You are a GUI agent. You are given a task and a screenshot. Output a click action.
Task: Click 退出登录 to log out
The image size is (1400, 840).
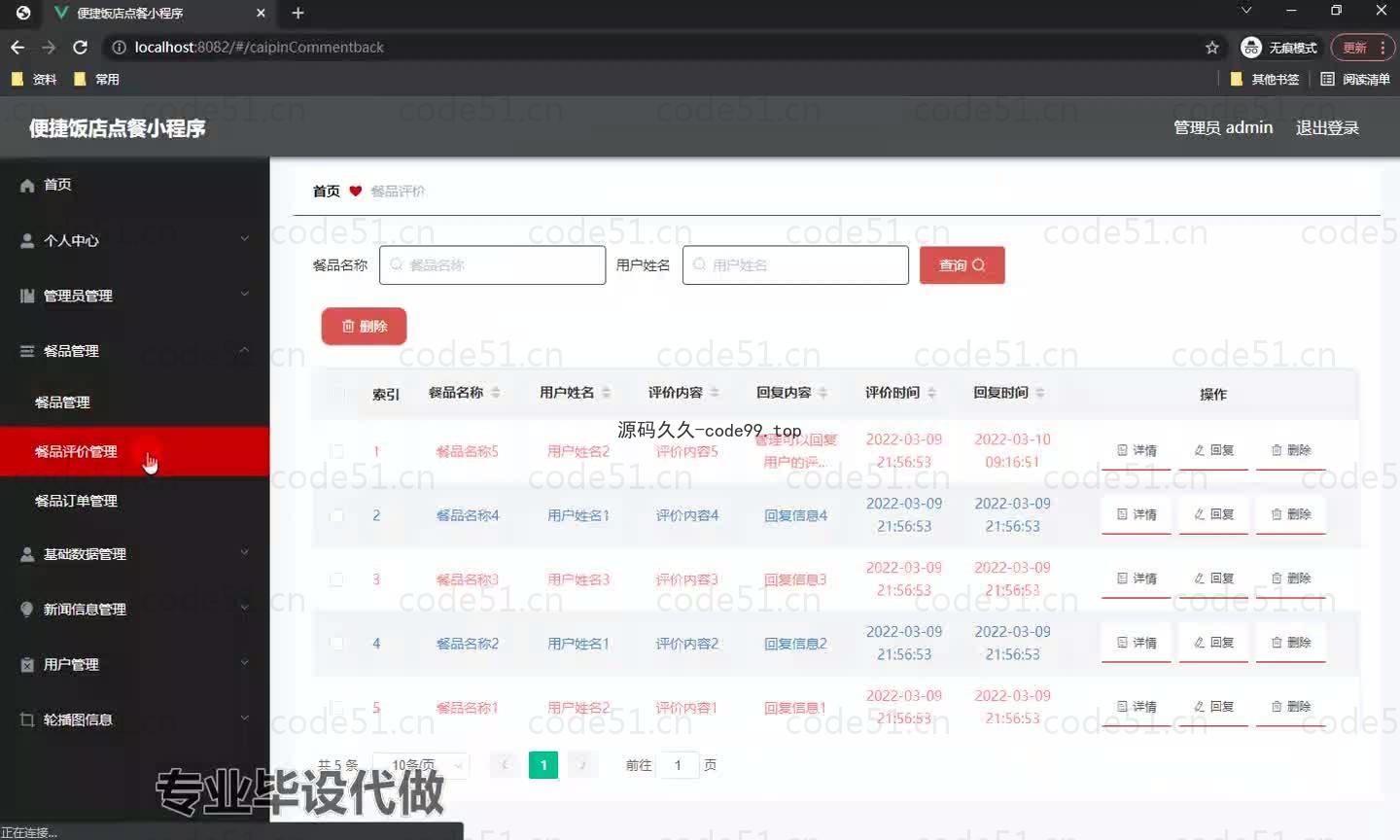[x=1327, y=127]
